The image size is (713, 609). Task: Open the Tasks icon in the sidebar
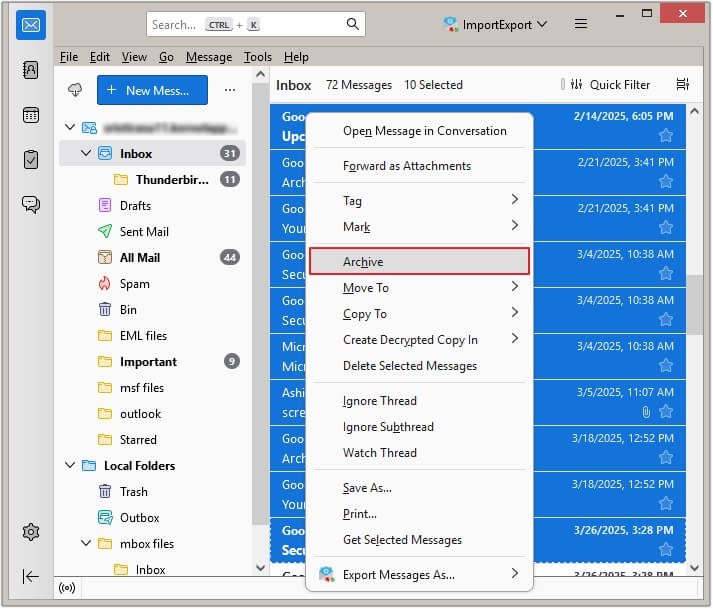pyautogui.click(x=30, y=159)
